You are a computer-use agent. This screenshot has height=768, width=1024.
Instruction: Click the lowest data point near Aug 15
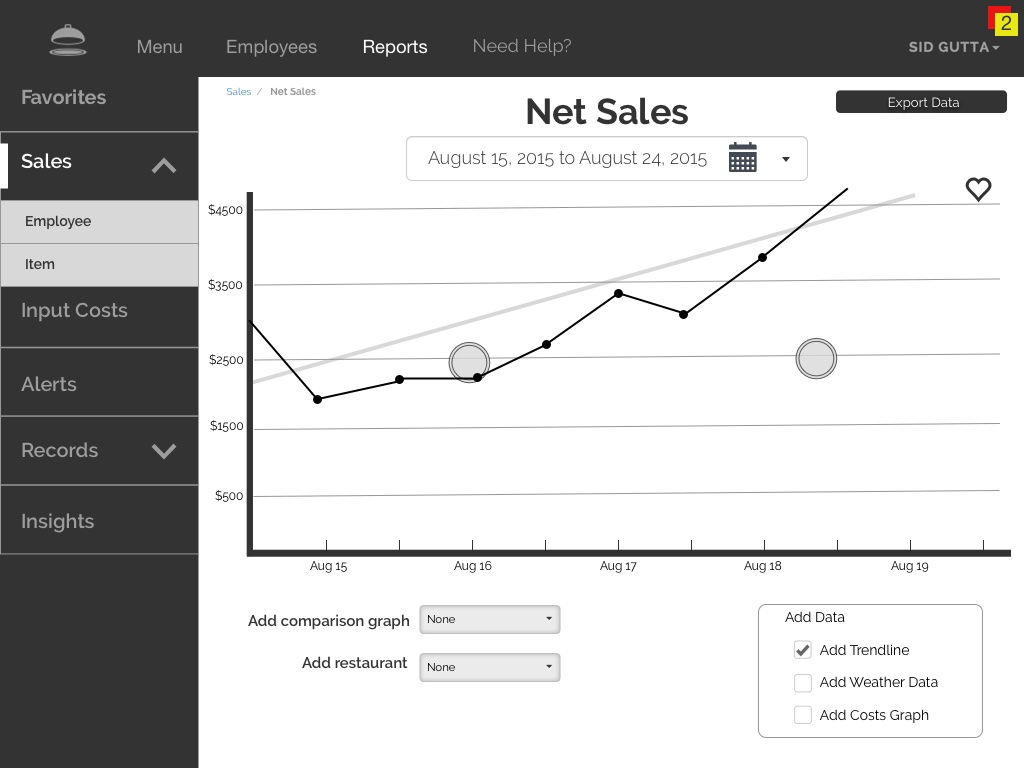point(317,399)
